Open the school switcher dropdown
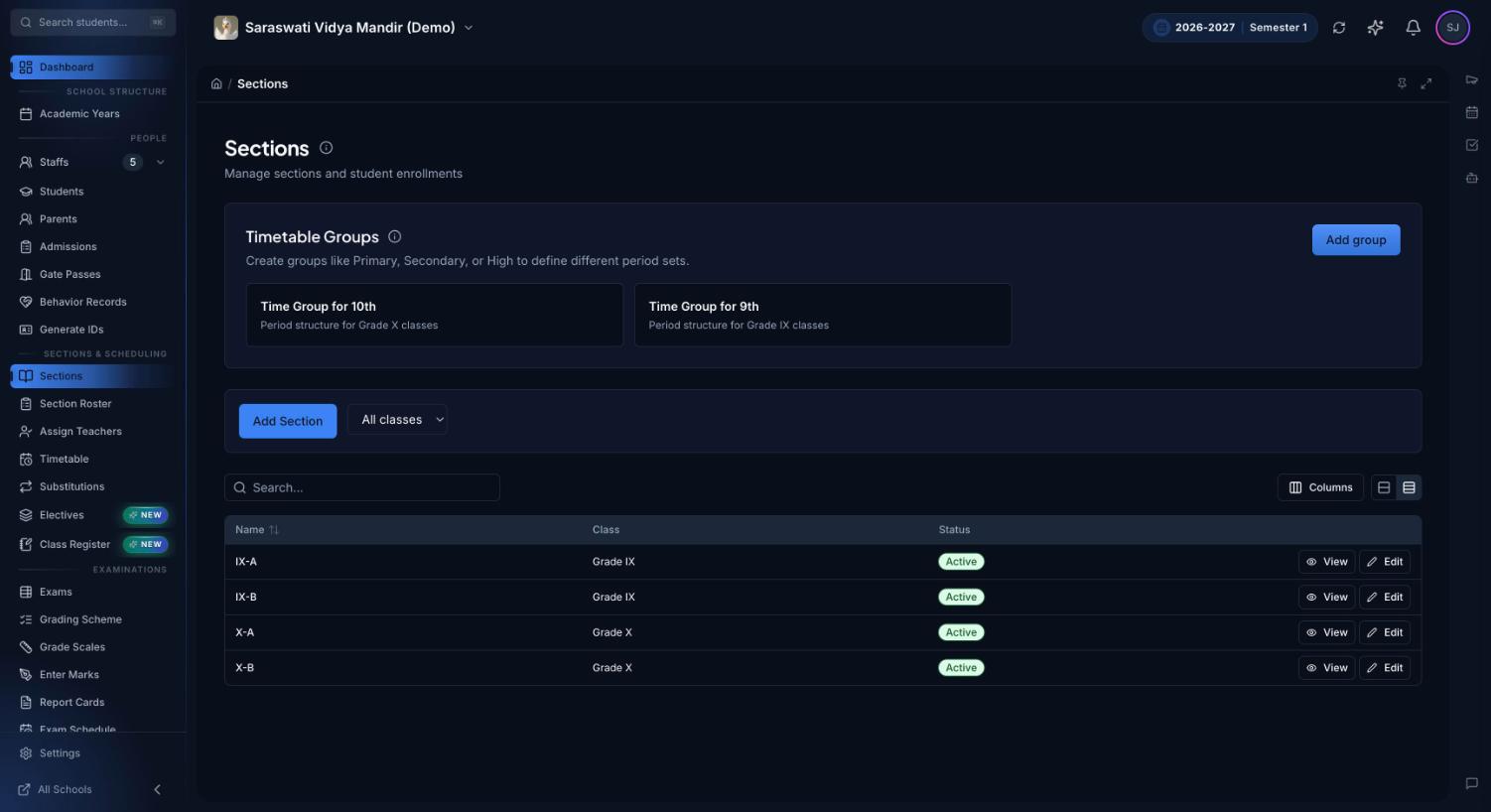The width and height of the screenshot is (1491, 812). pyautogui.click(x=343, y=28)
